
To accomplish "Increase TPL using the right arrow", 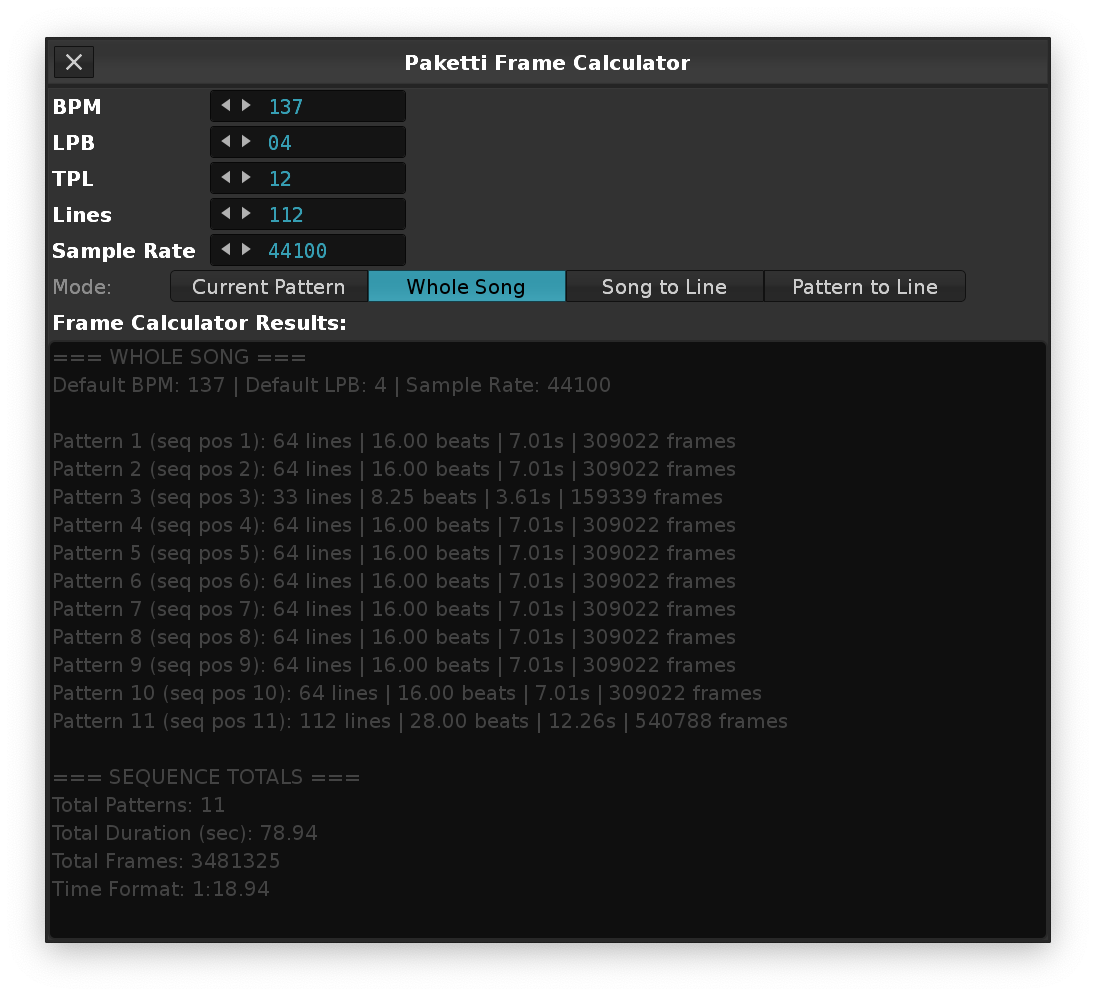I will pyautogui.click(x=246, y=178).
